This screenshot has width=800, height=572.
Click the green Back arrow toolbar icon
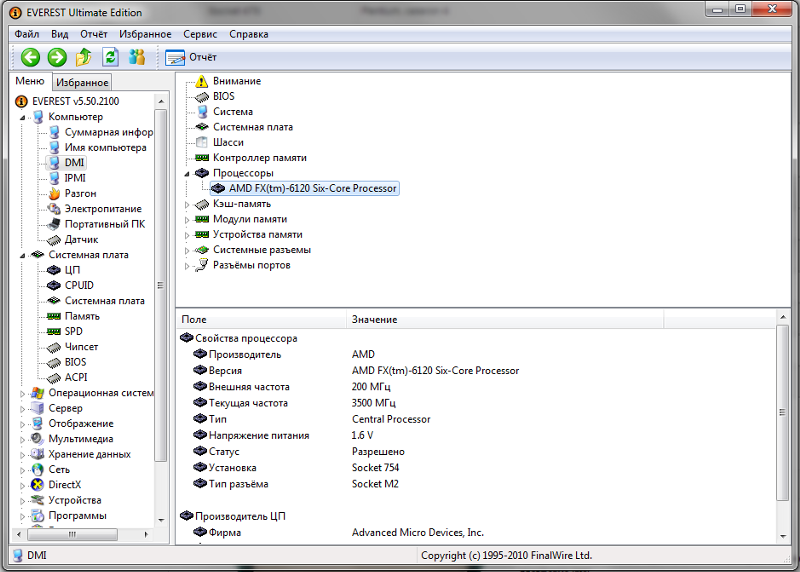pos(31,57)
